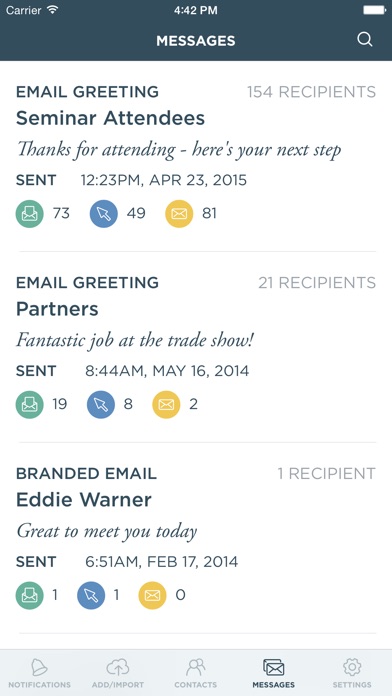Tap yellow envelope icon for Eddie Warner
Viewport: 392px width, 696px height.
tap(152, 595)
